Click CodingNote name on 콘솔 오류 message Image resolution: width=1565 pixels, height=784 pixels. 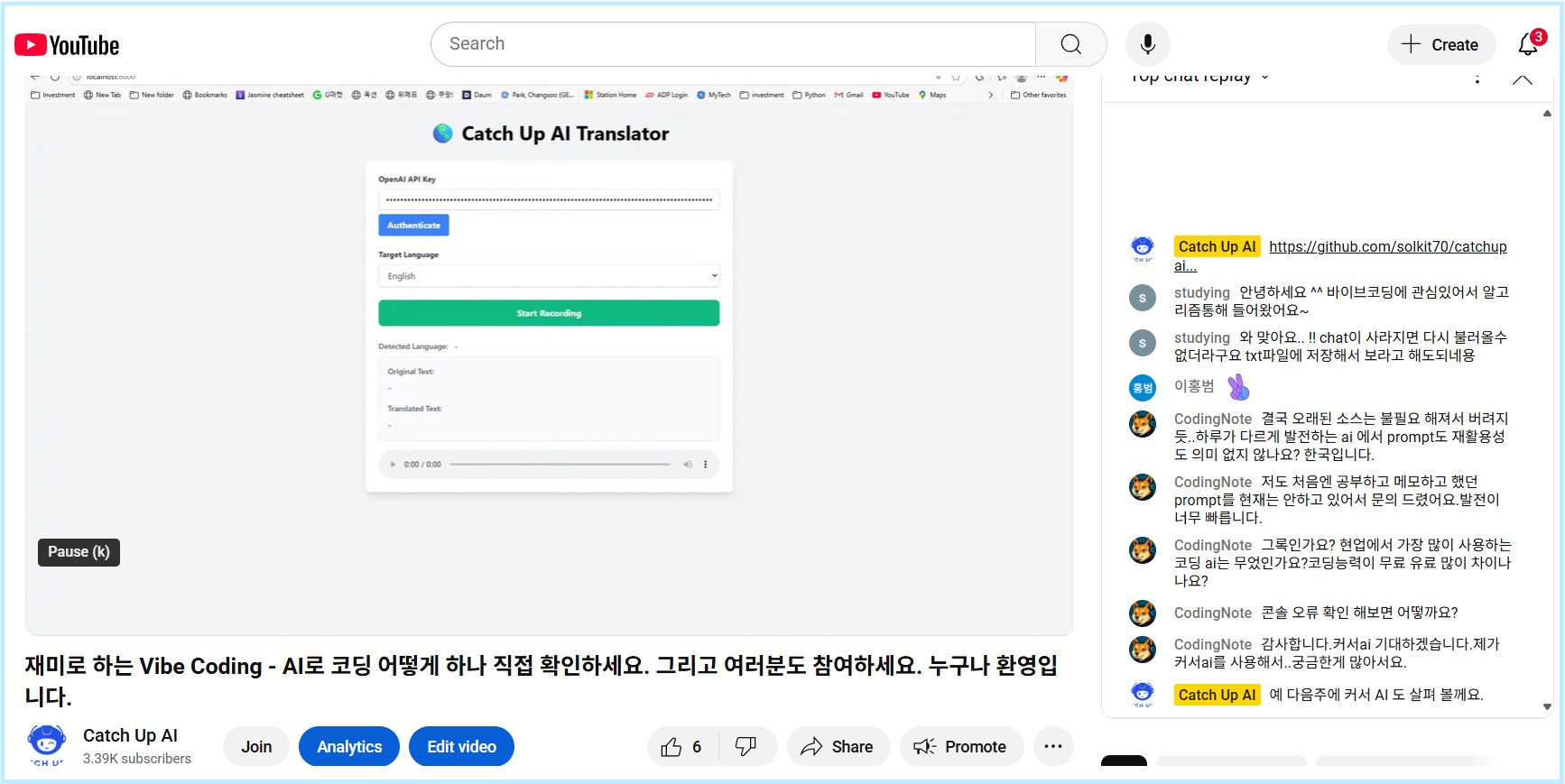tap(1212, 613)
